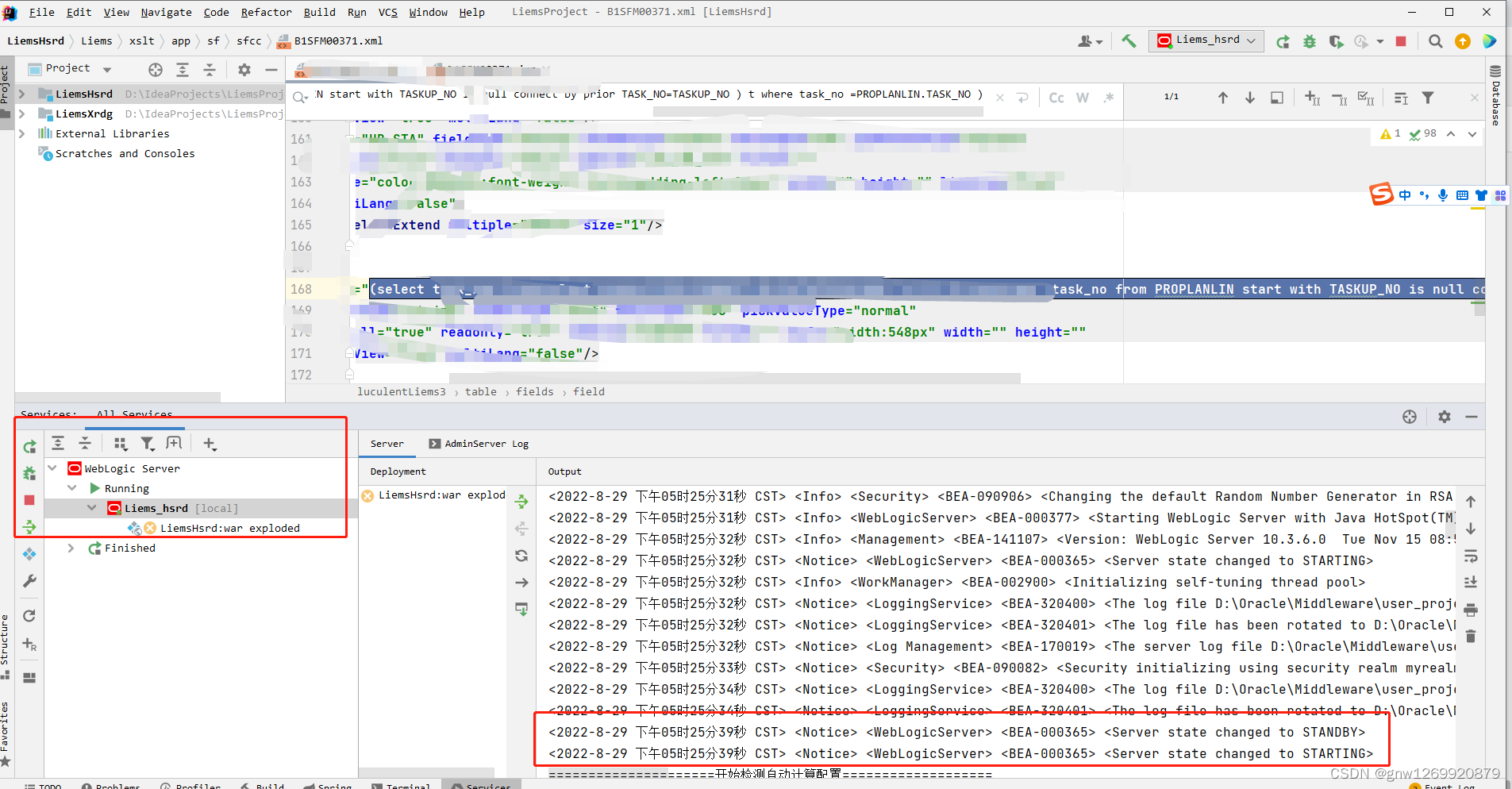Screen dimensions: 1512x789
Task: Click the print icon in the Output console
Action: coord(1471,610)
